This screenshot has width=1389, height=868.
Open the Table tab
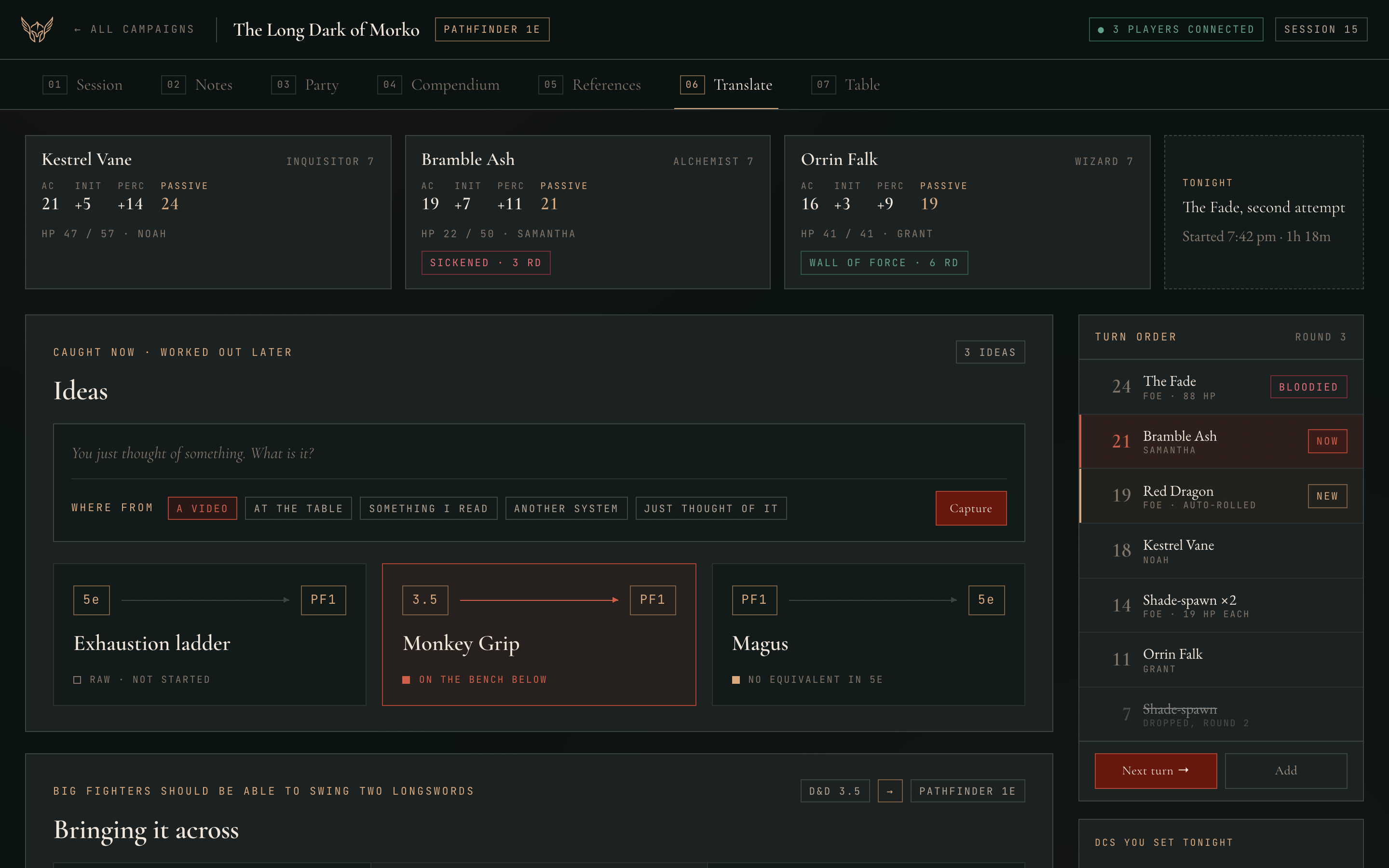pos(845,85)
